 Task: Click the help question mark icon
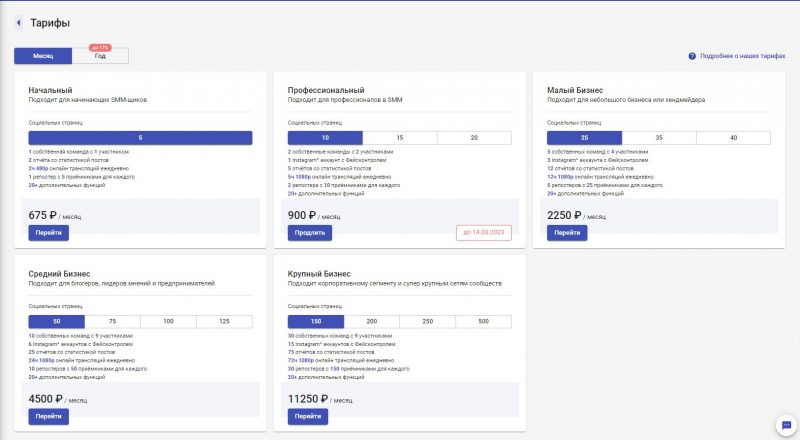[692, 56]
